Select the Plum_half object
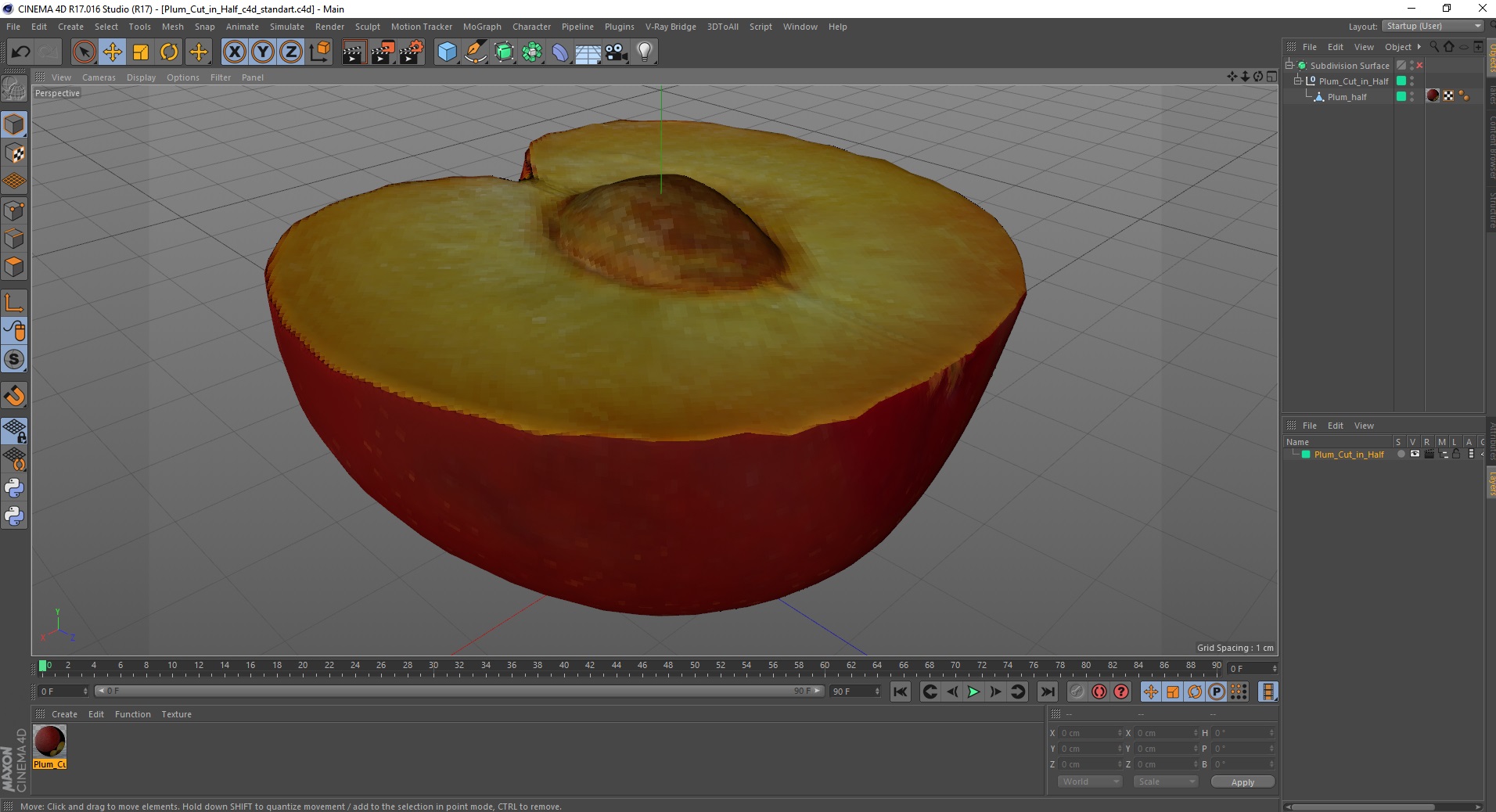Image resolution: width=1496 pixels, height=812 pixels. click(x=1347, y=97)
